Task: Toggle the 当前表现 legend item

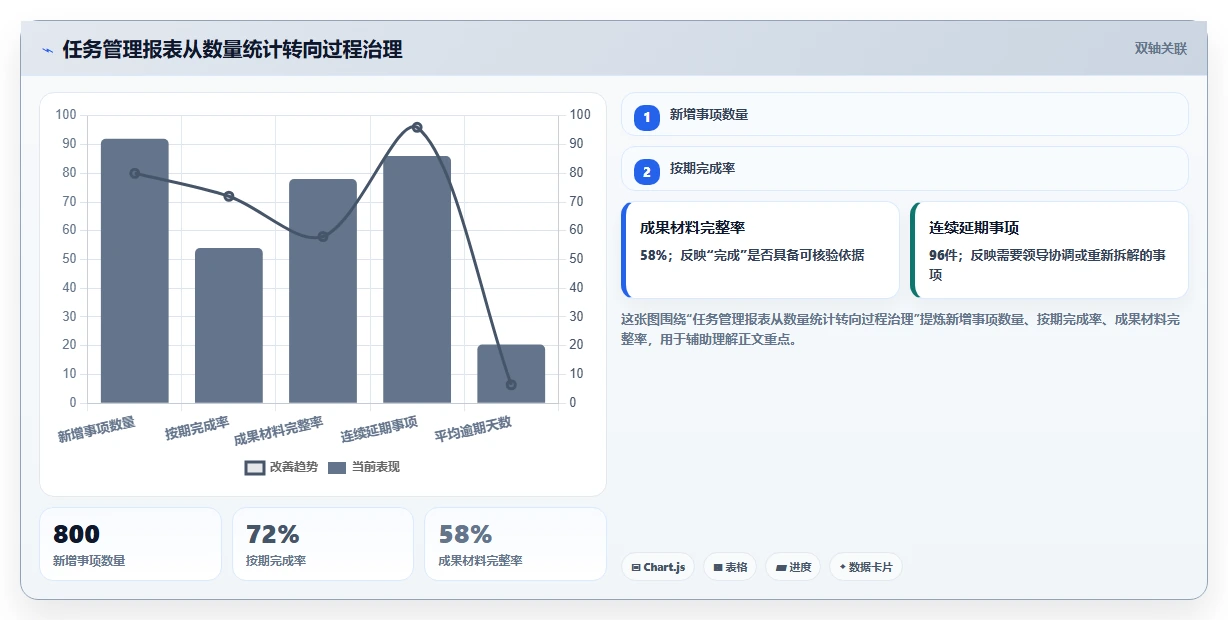Action: tap(364, 467)
